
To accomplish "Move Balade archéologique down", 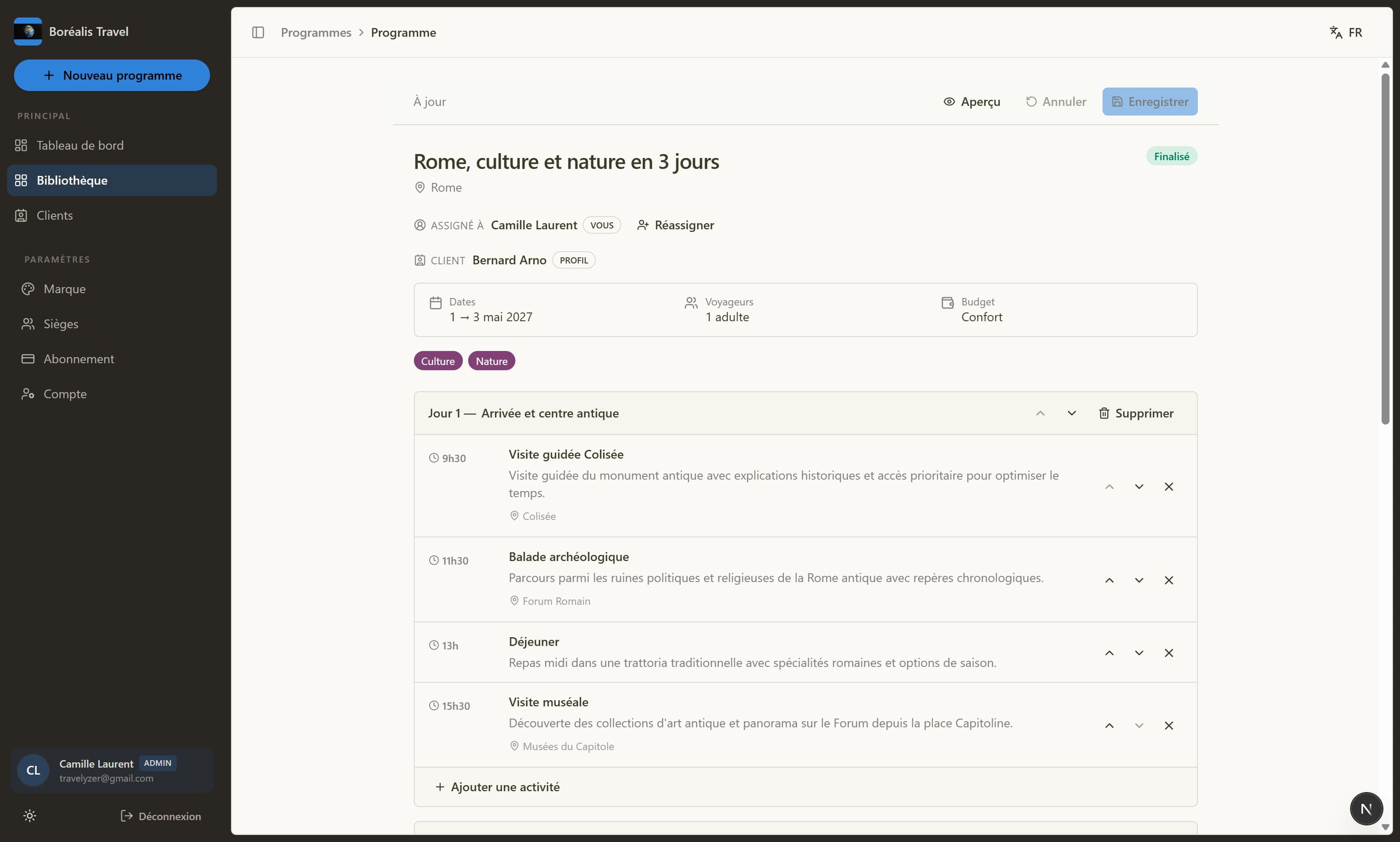I will (x=1139, y=580).
